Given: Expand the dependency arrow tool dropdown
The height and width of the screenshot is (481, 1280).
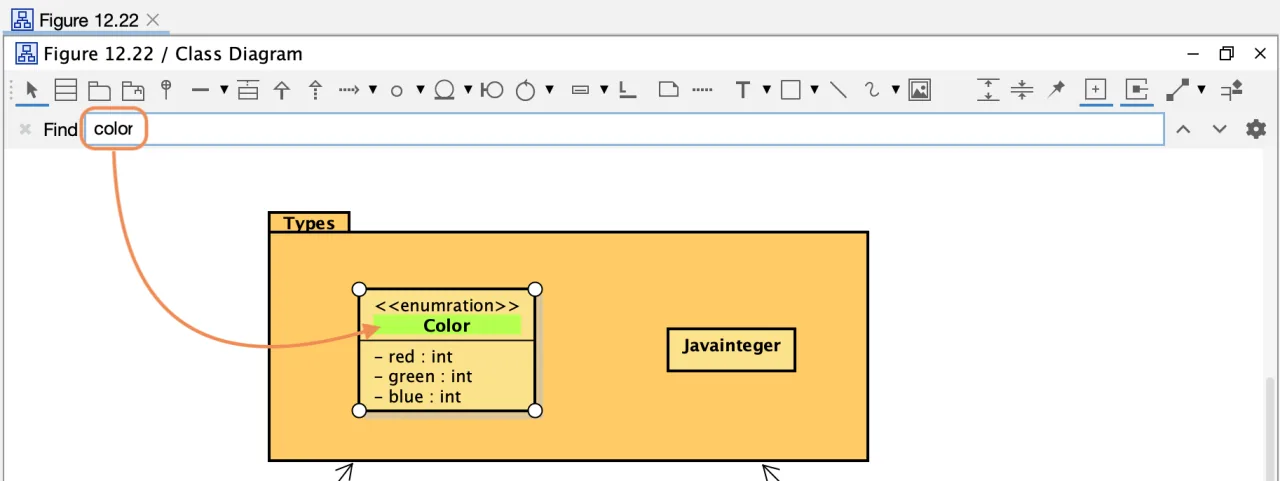Looking at the screenshot, I should click(372, 90).
